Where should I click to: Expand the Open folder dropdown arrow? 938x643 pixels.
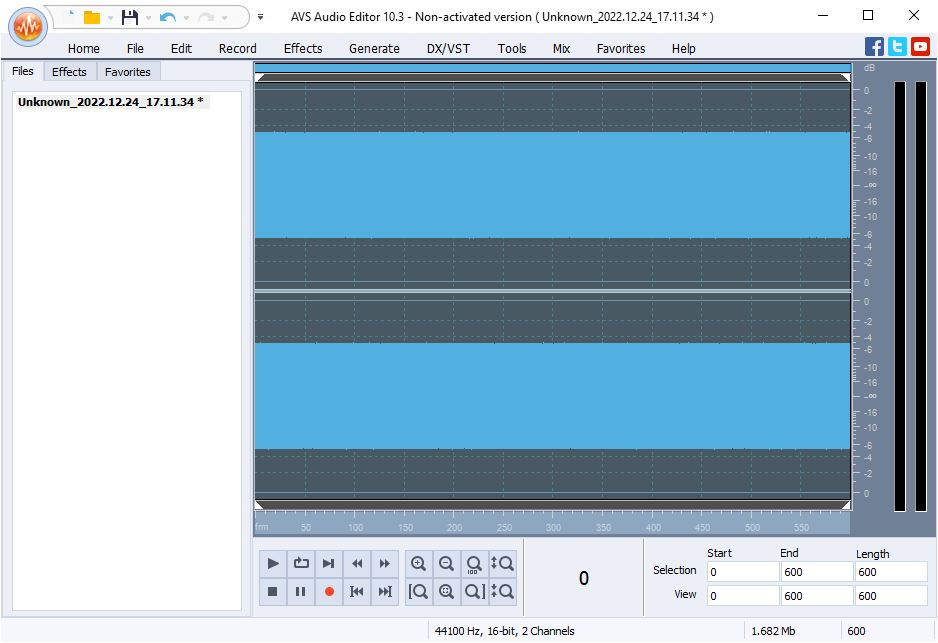pyautogui.click(x=110, y=18)
